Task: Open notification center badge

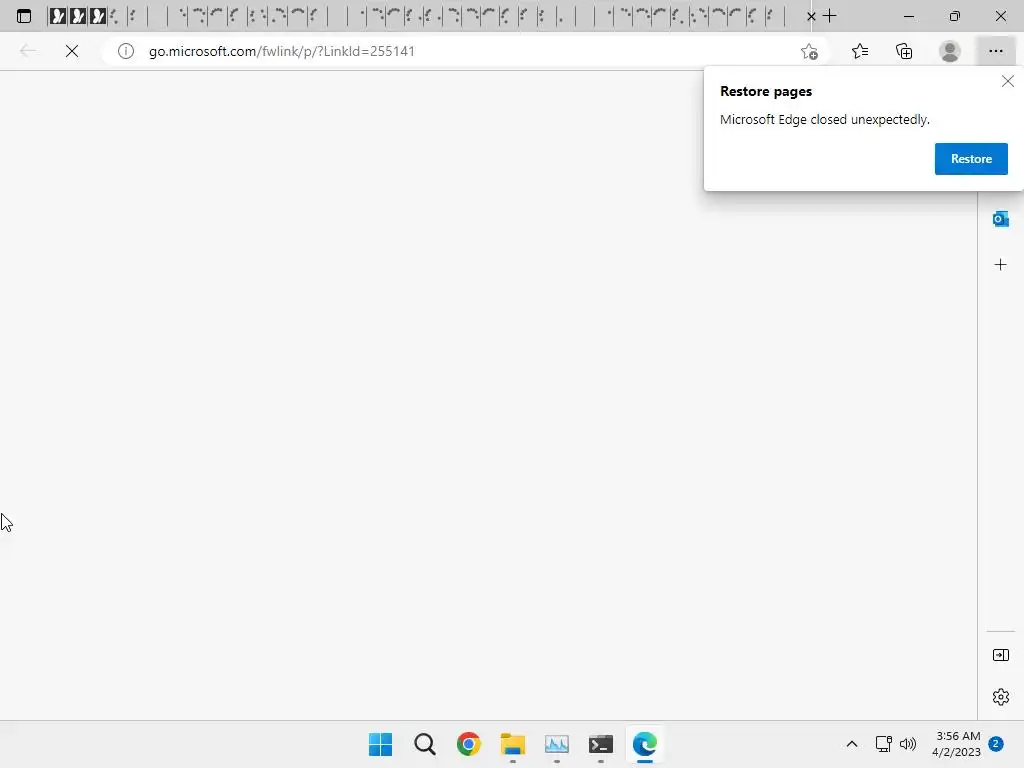Action: coord(995,744)
